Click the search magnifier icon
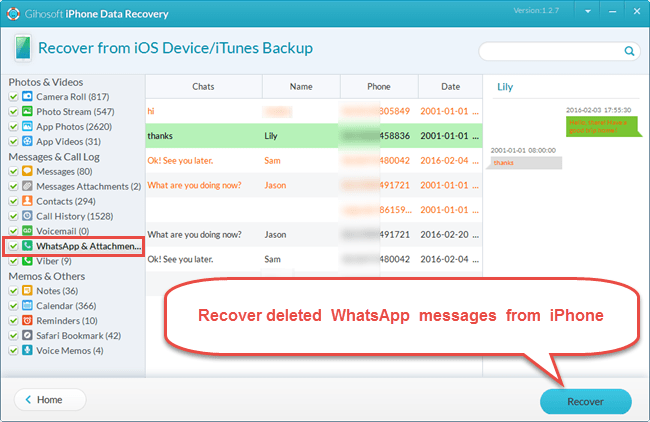This screenshot has width=650, height=422. coord(629,51)
